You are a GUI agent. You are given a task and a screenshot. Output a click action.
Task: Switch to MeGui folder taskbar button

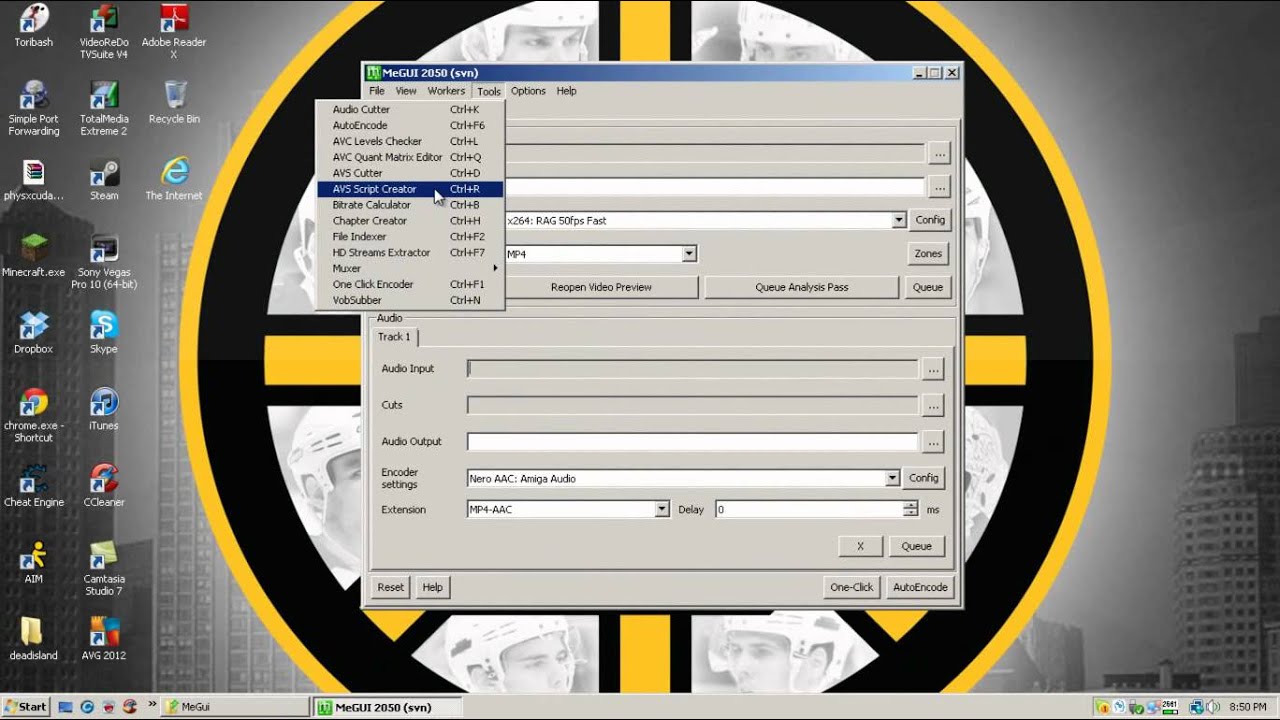235,707
